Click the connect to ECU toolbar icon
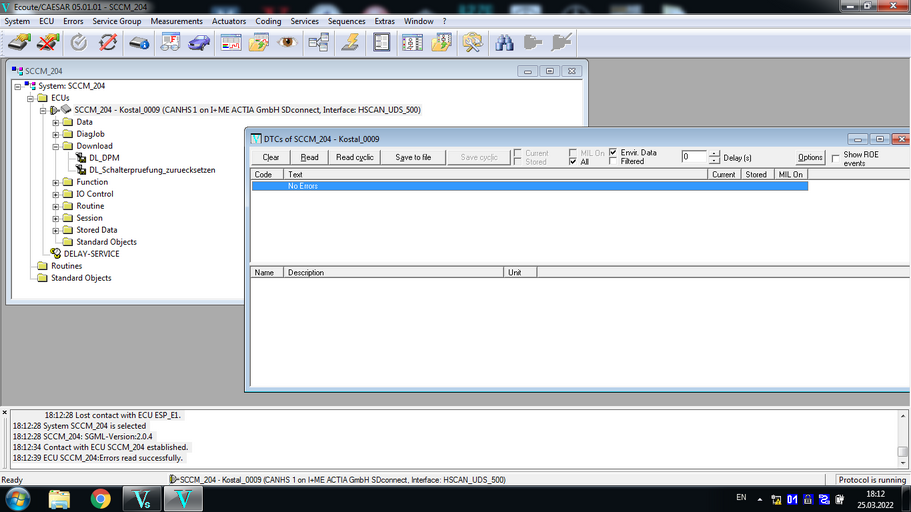The width and height of the screenshot is (911, 512). point(19,42)
